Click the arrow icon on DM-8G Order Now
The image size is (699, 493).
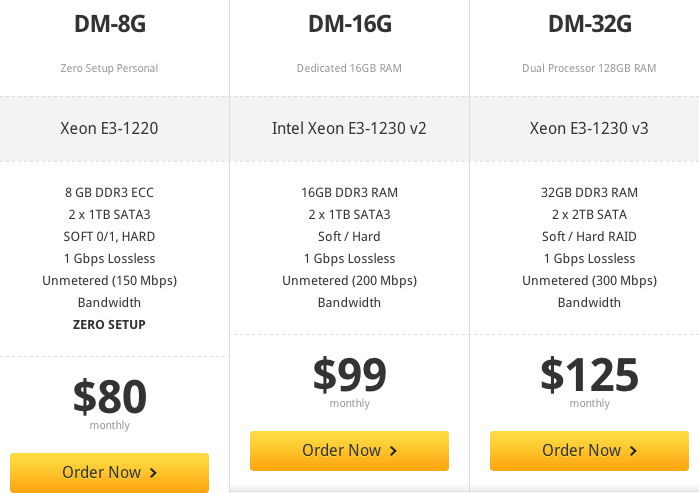[153, 473]
